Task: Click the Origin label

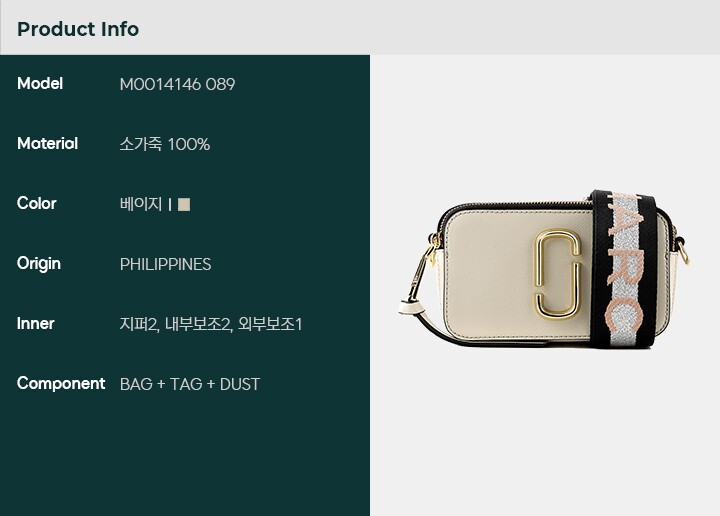Action: pyautogui.click(x=39, y=264)
